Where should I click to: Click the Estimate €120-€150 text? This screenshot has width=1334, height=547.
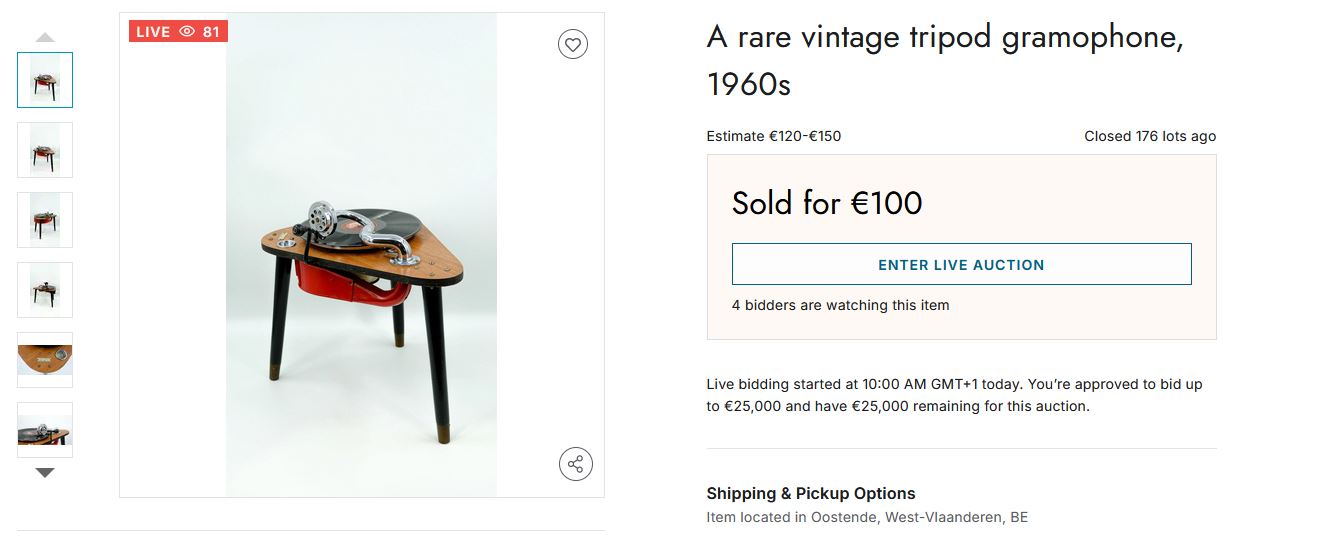point(774,136)
